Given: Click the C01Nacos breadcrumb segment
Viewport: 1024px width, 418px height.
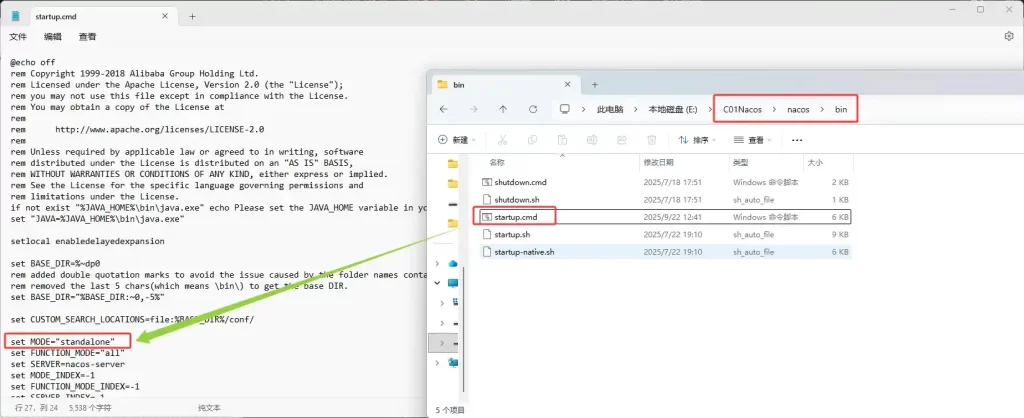Looking at the screenshot, I should (745, 109).
